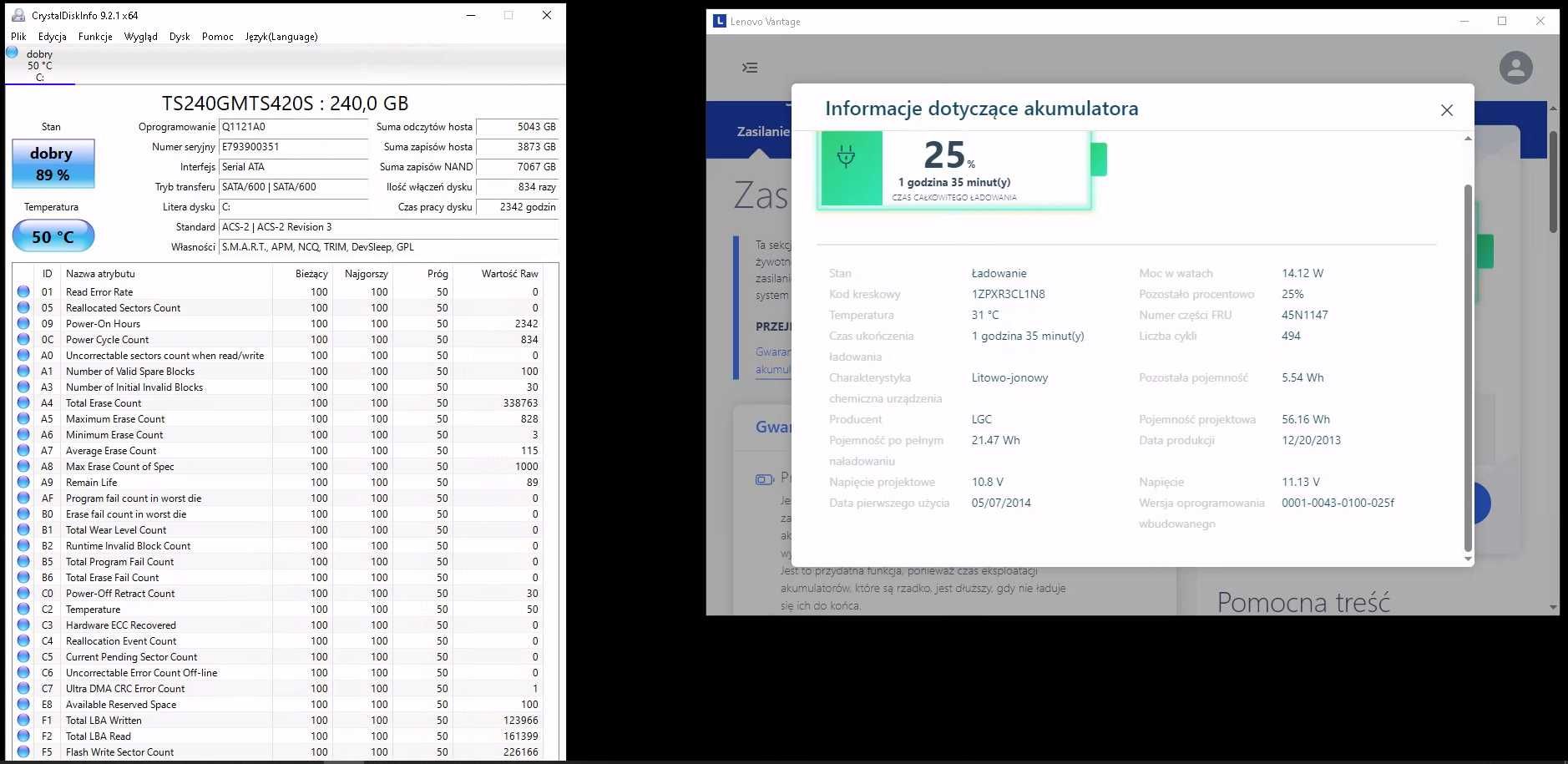Click the Tryb transferu SATA/600 field
Viewport: 1568px width, 764px height.
coord(293,187)
